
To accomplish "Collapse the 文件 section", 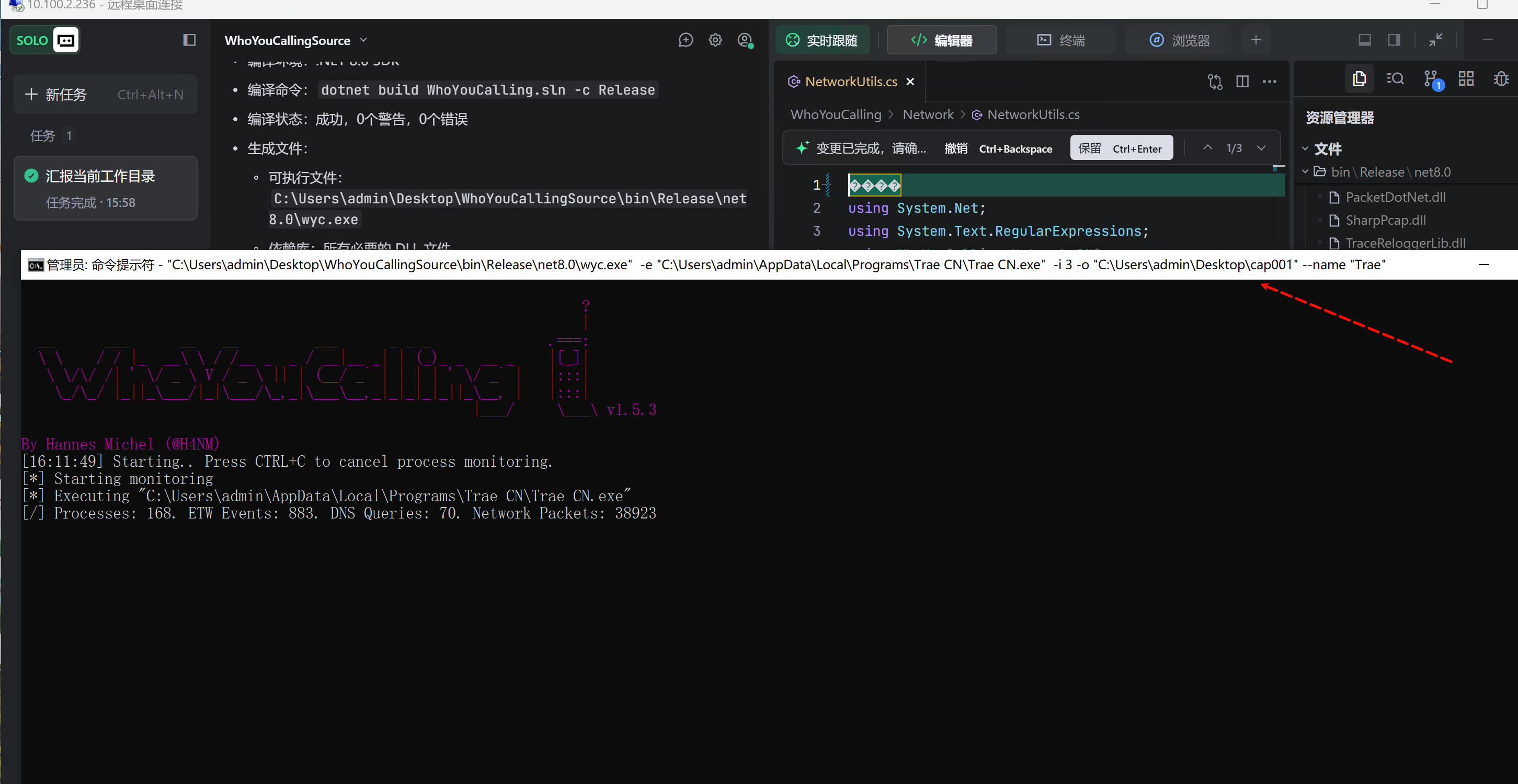I will click(1305, 148).
